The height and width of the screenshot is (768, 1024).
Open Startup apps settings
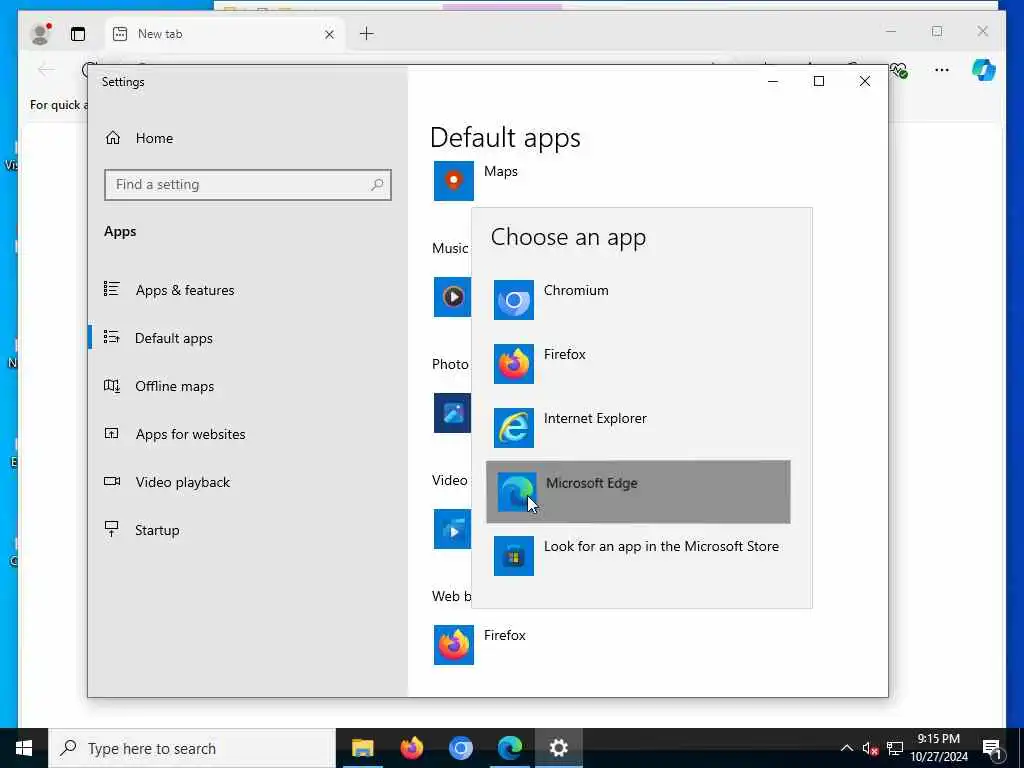point(248,530)
